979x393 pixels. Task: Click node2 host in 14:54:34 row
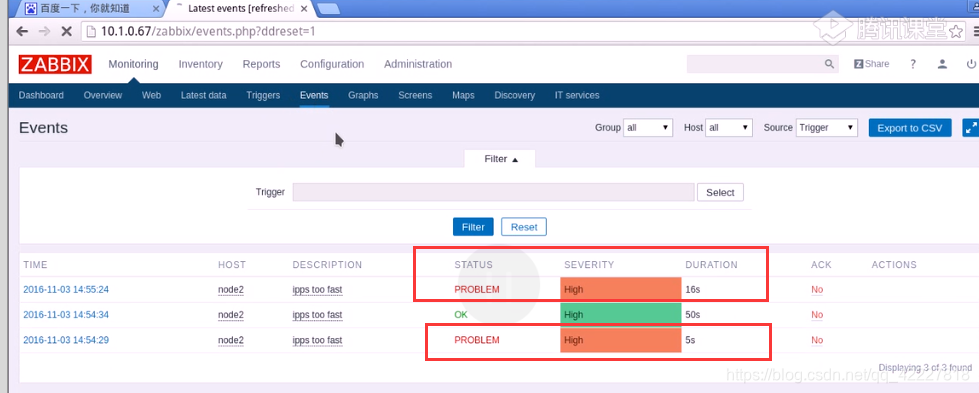click(x=230, y=314)
